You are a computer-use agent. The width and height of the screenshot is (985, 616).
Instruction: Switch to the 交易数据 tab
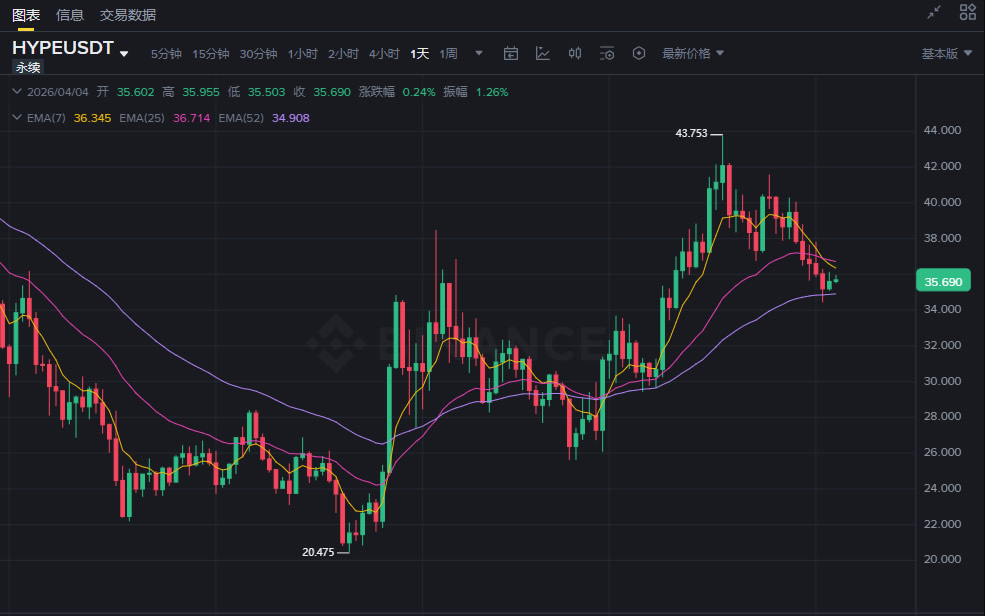127,15
